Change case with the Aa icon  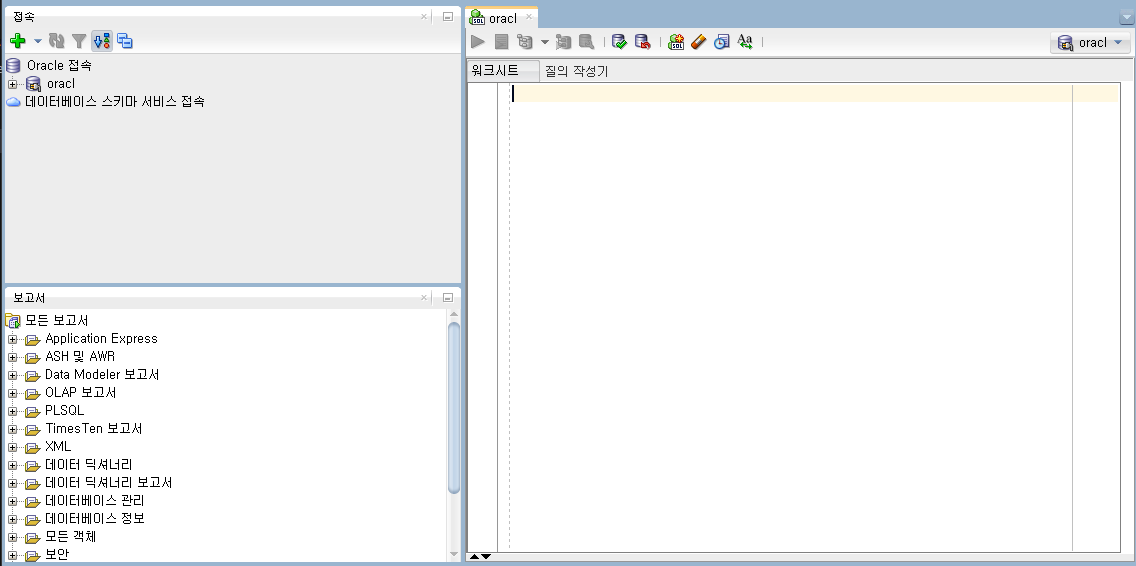745,42
